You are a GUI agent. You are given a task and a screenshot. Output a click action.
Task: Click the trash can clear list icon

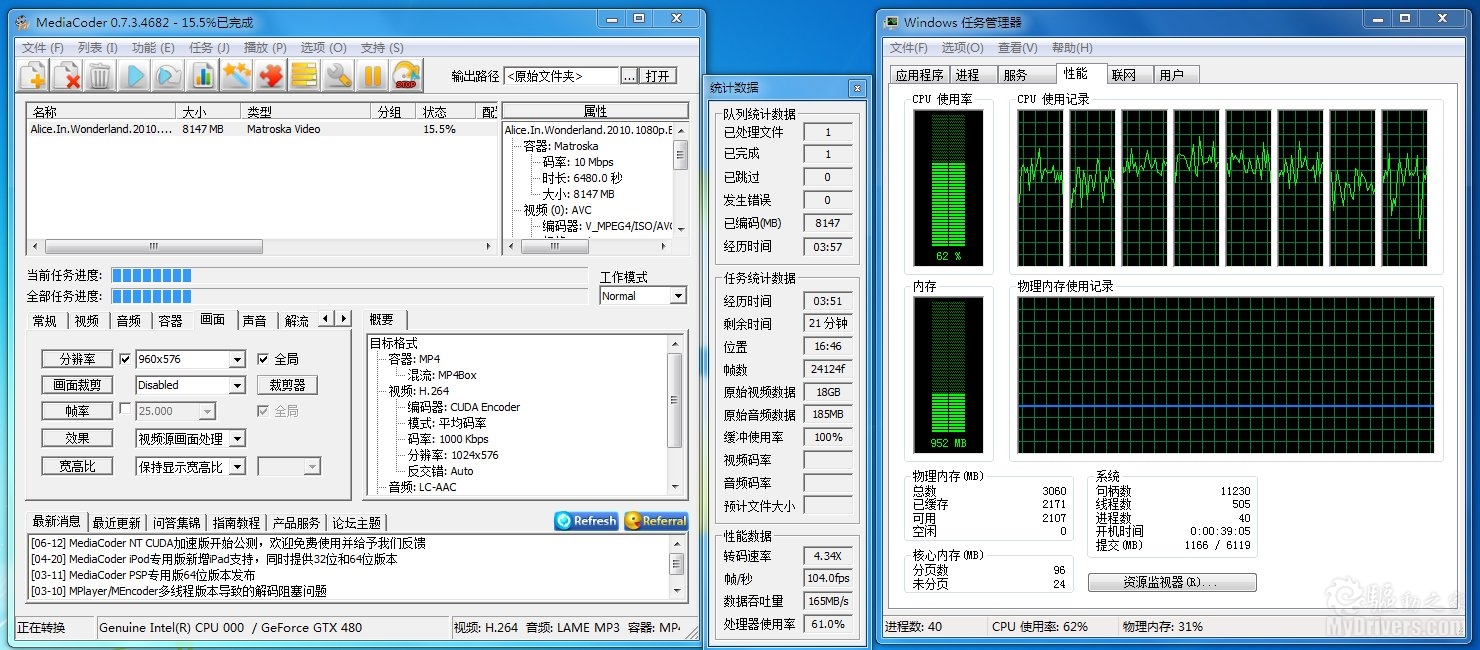pyautogui.click(x=100, y=75)
